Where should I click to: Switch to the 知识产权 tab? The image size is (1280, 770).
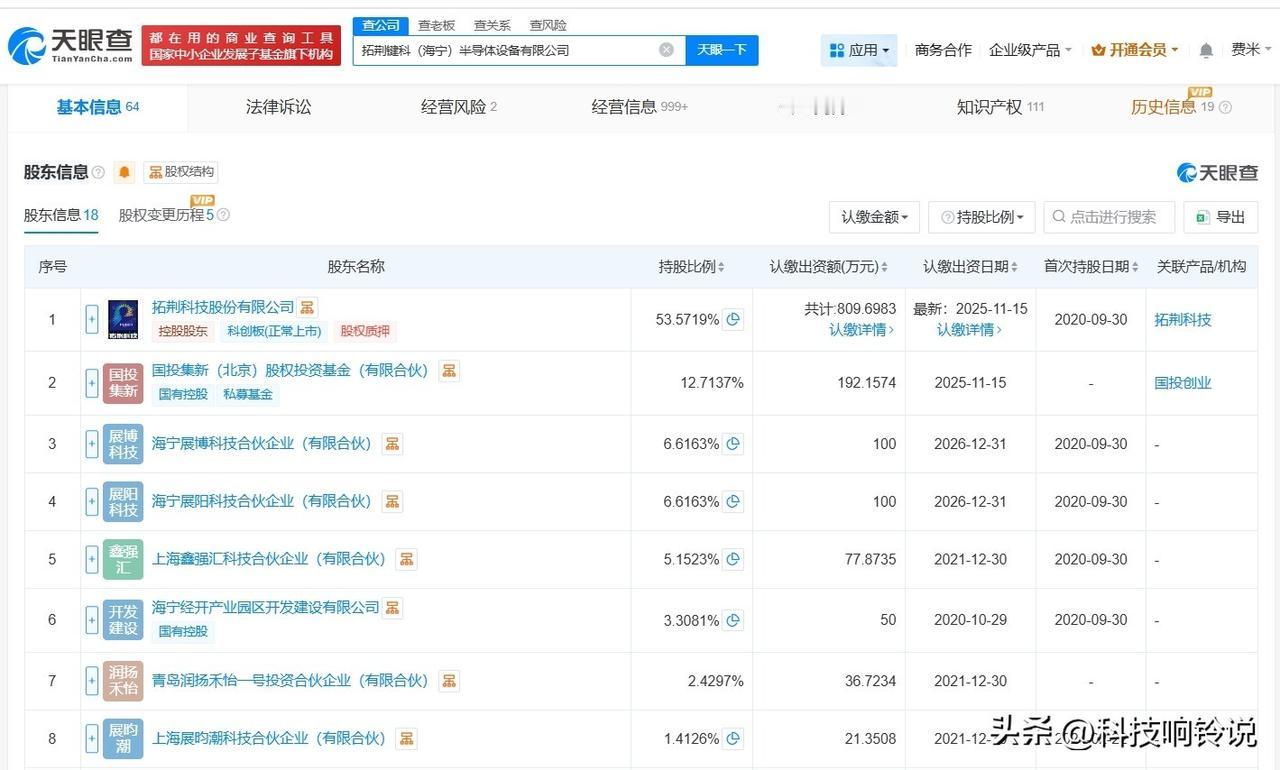coord(1000,107)
